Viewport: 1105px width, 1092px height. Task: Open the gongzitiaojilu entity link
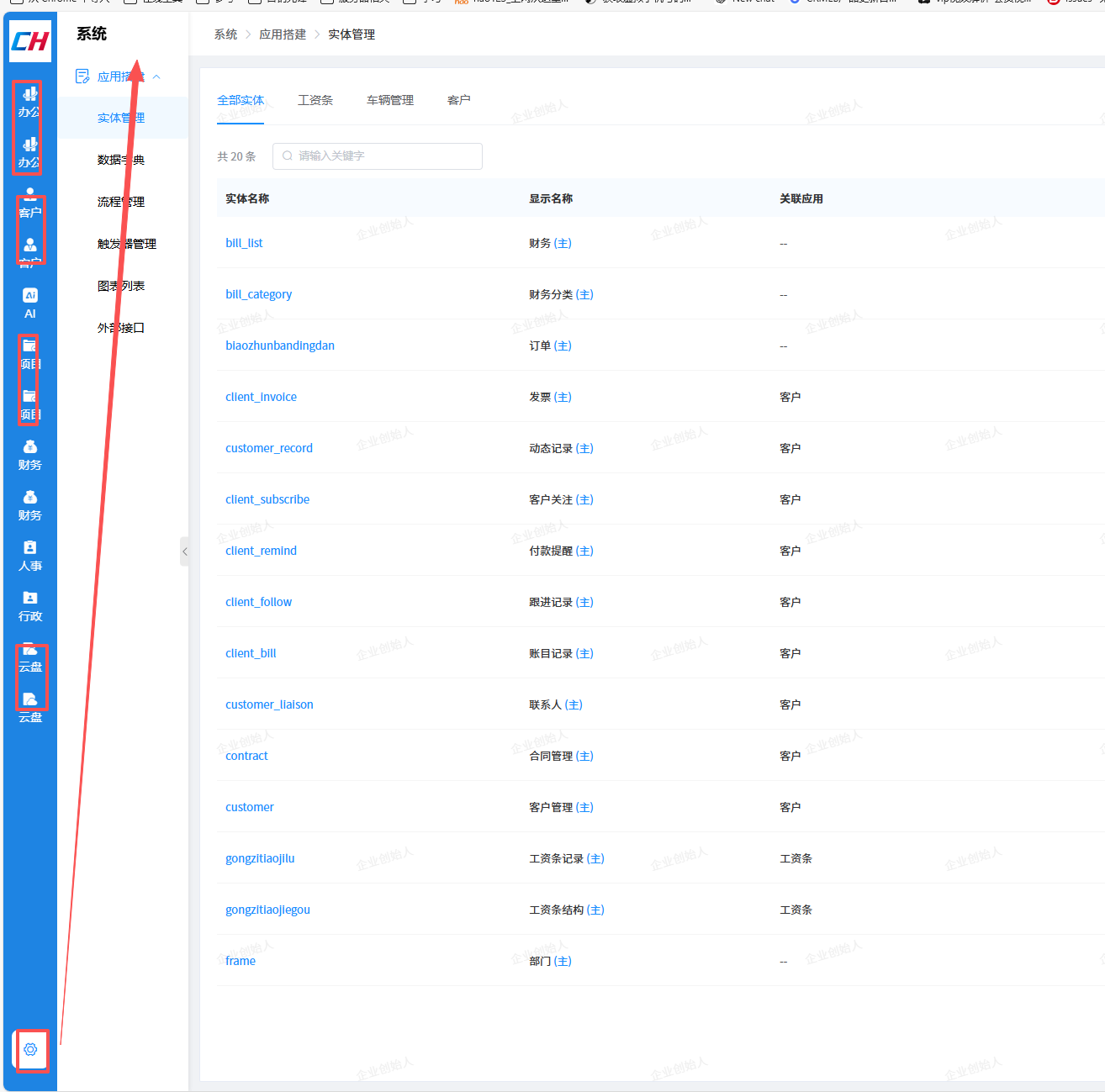260,858
